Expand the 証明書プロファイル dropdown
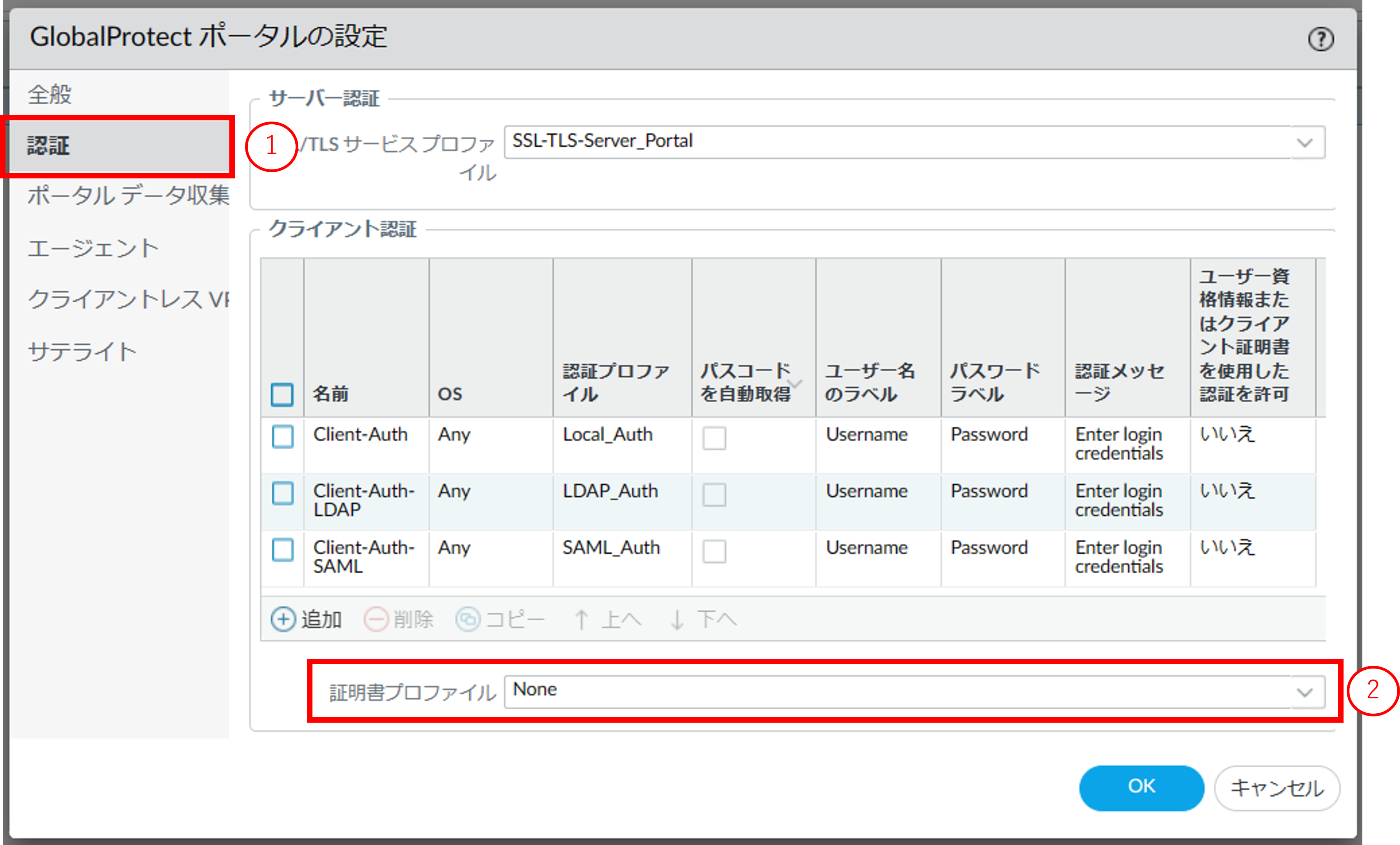The height and width of the screenshot is (845, 1400). 1305,692
